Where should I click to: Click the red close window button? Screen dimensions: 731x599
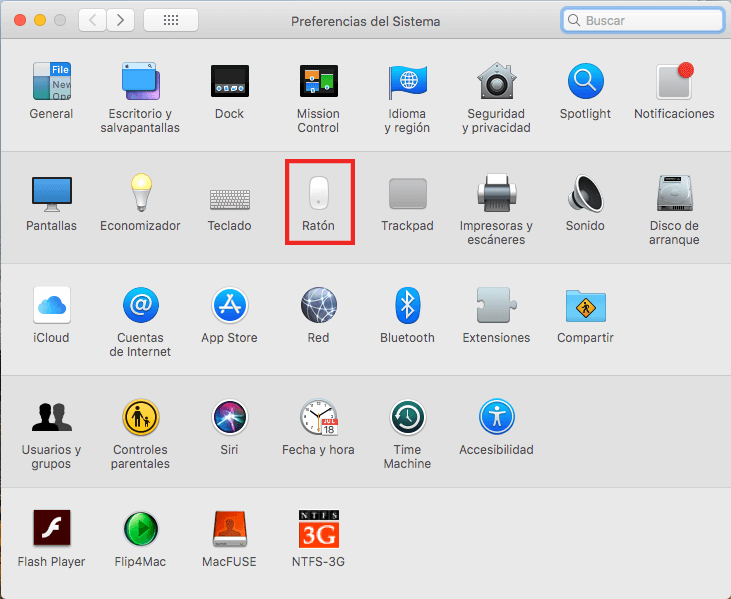(x=20, y=20)
